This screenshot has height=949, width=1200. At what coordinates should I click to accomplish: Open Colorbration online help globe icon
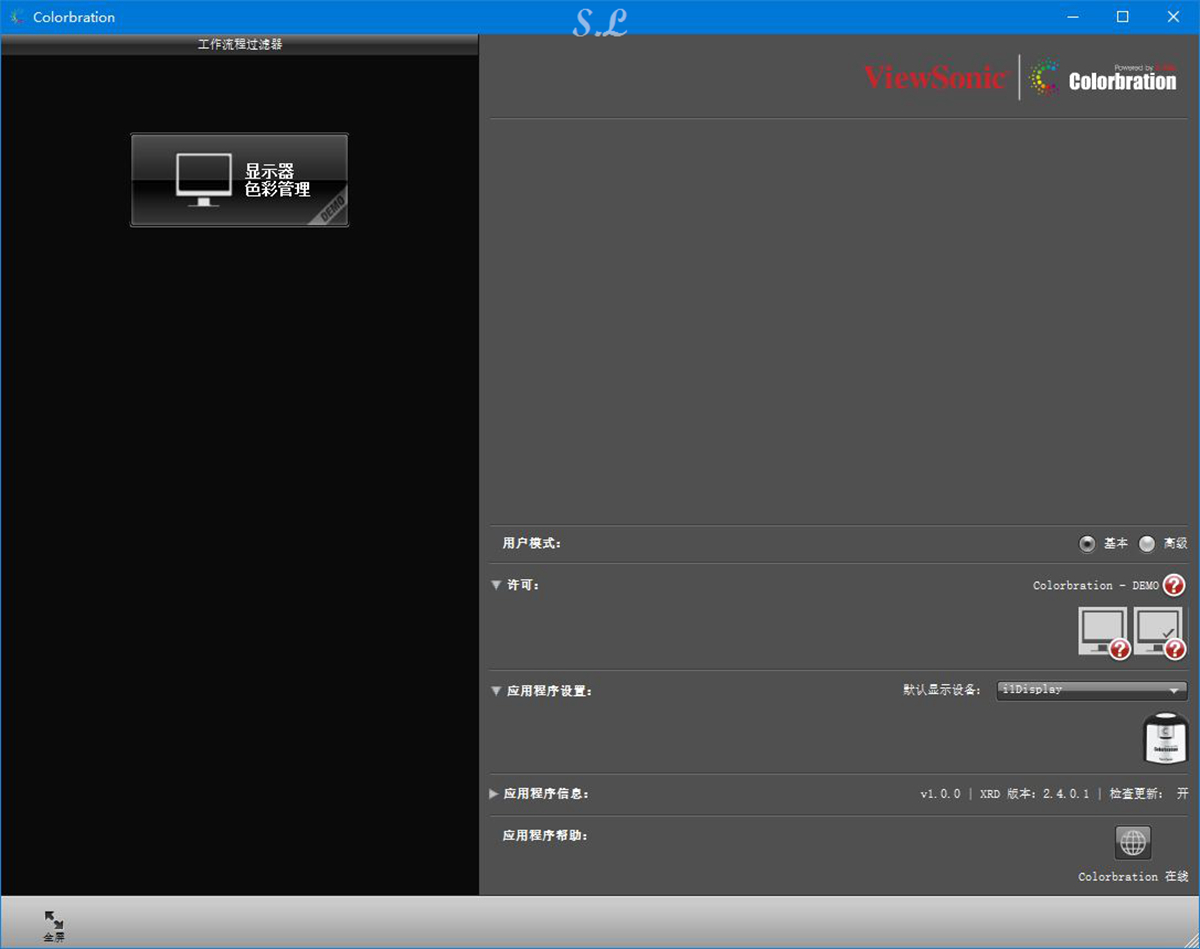click(x=1133, y=843)
